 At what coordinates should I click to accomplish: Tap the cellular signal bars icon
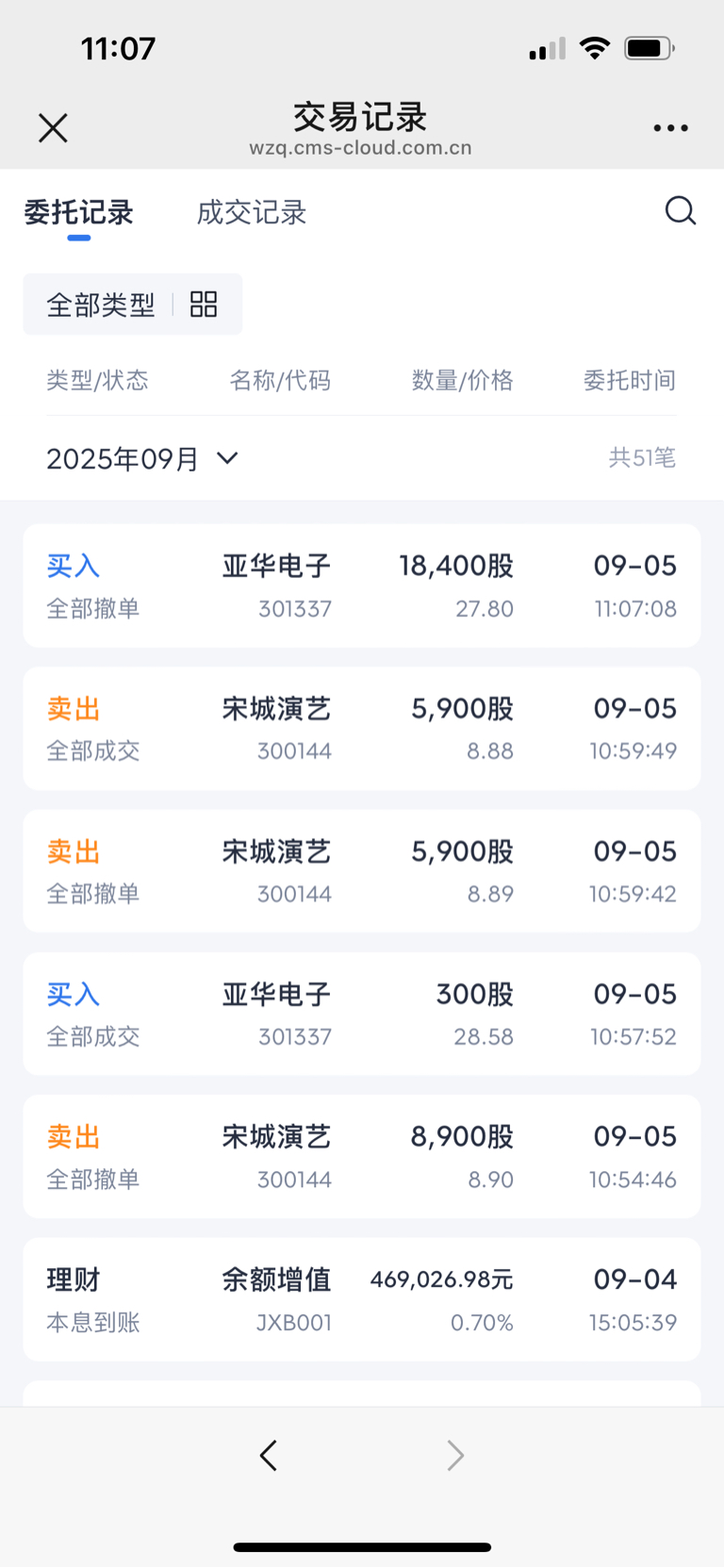click(x=547, y=48)
